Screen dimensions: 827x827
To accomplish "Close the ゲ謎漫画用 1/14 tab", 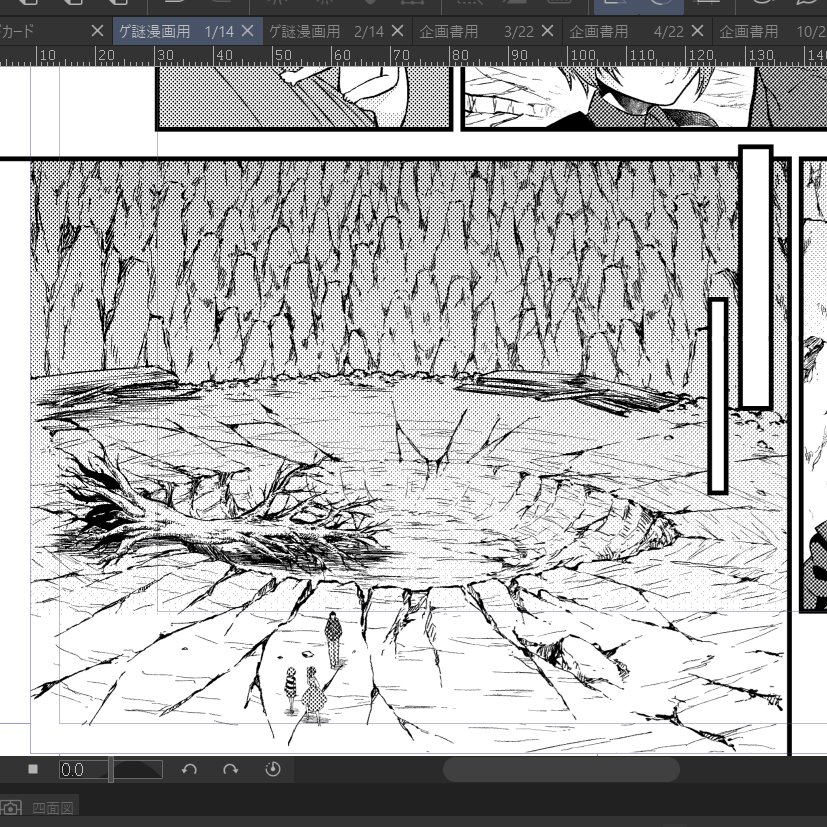I will [x=247, y=31].
